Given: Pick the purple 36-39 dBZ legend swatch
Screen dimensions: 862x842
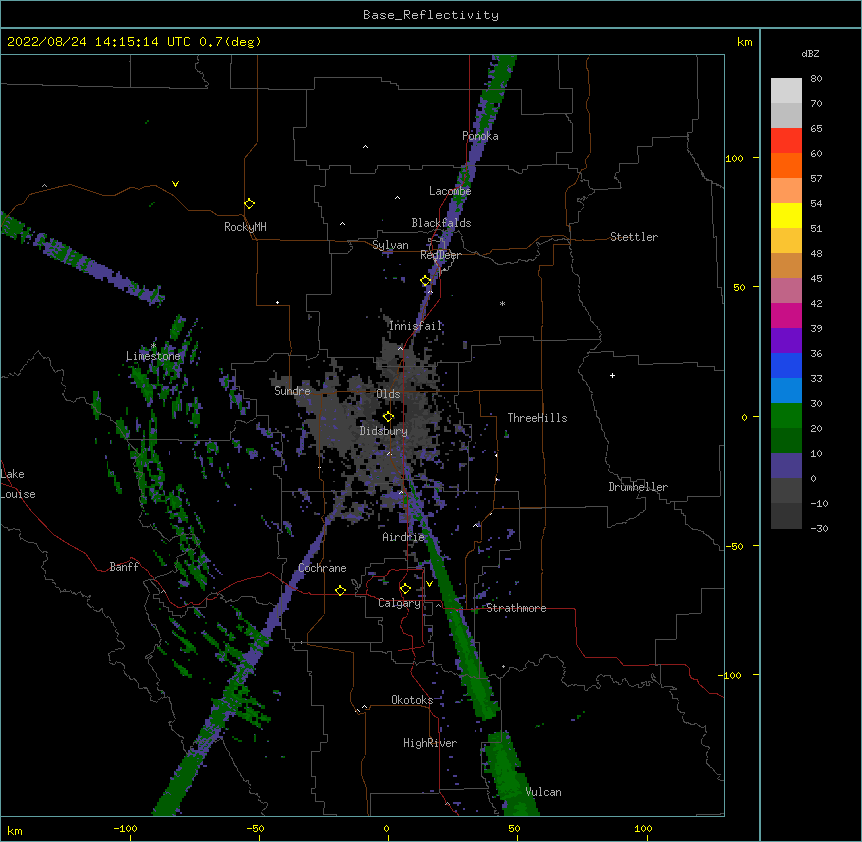Looking at the screenshot, I should [786, 341].
